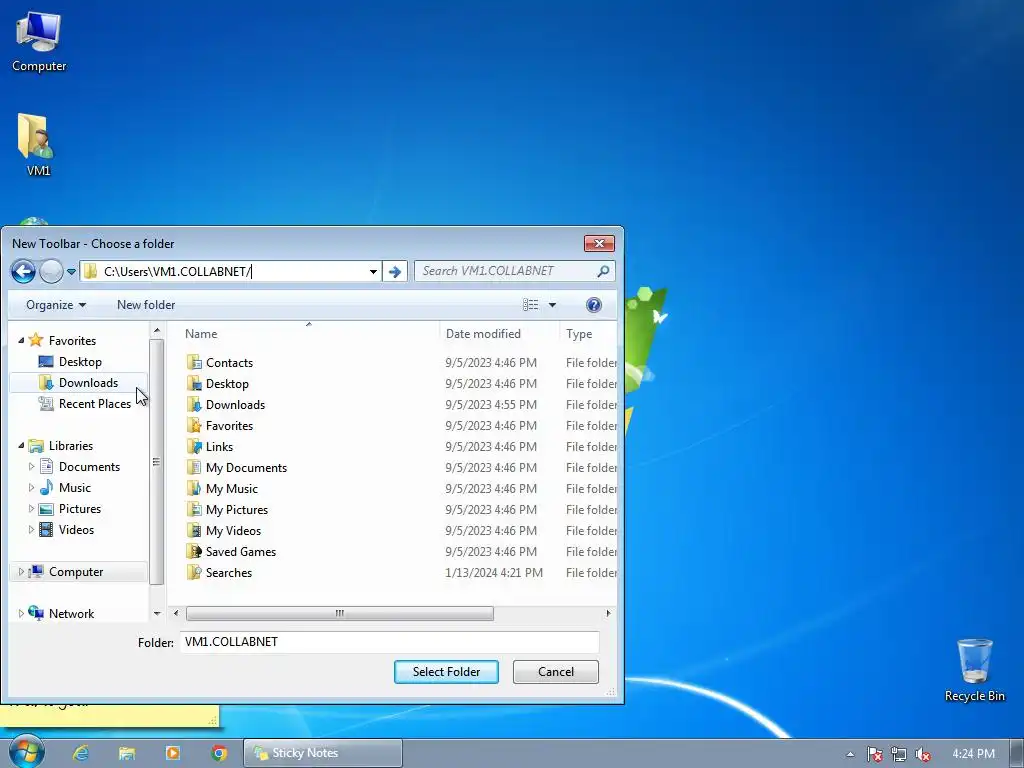Image resolution: width=1024 pixels, height=768 pixels.
Task: Select Downloads under Favorites
Action: click(x=88, y=383)
